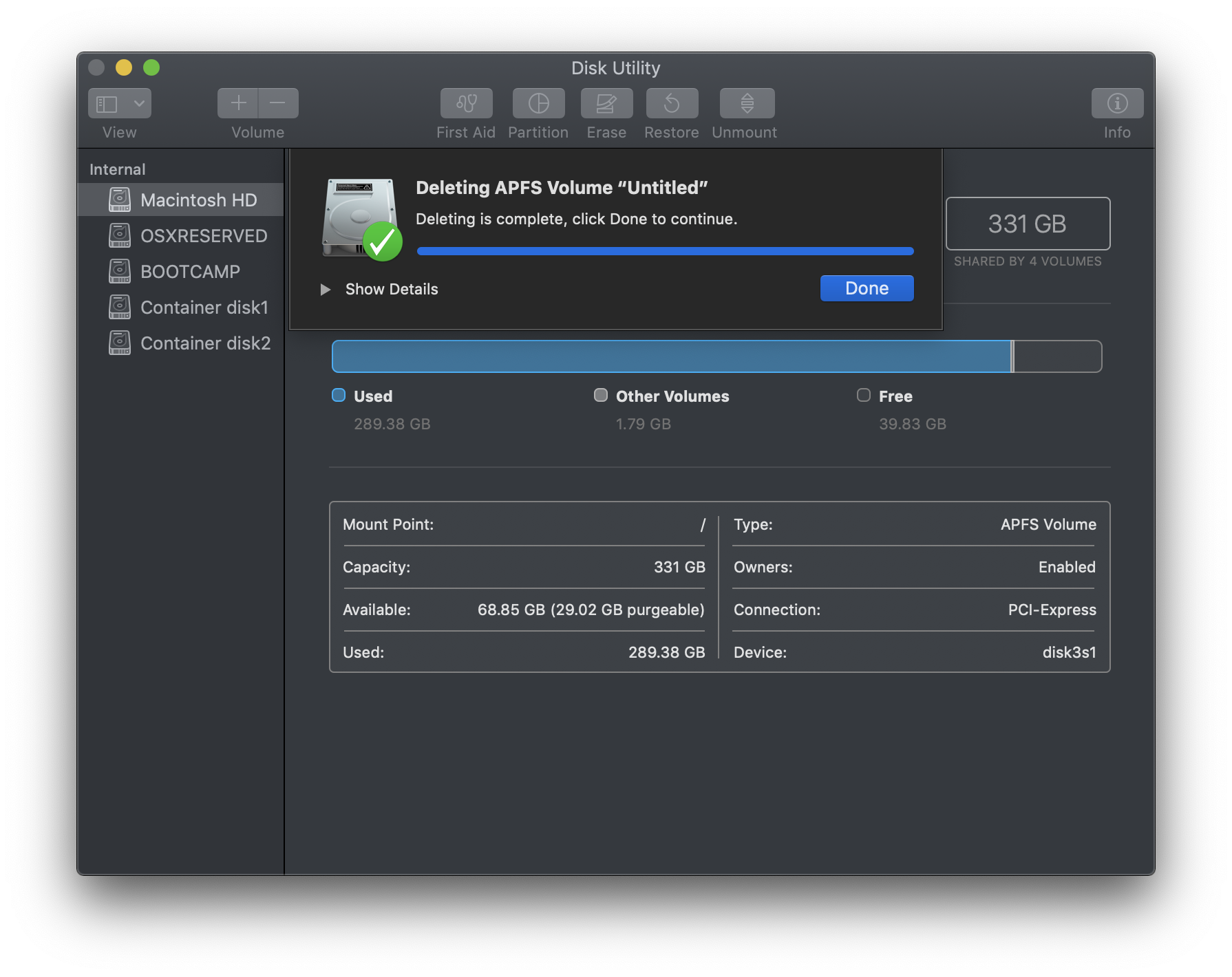Toggle the sidebar View icon

coord(107,103)
